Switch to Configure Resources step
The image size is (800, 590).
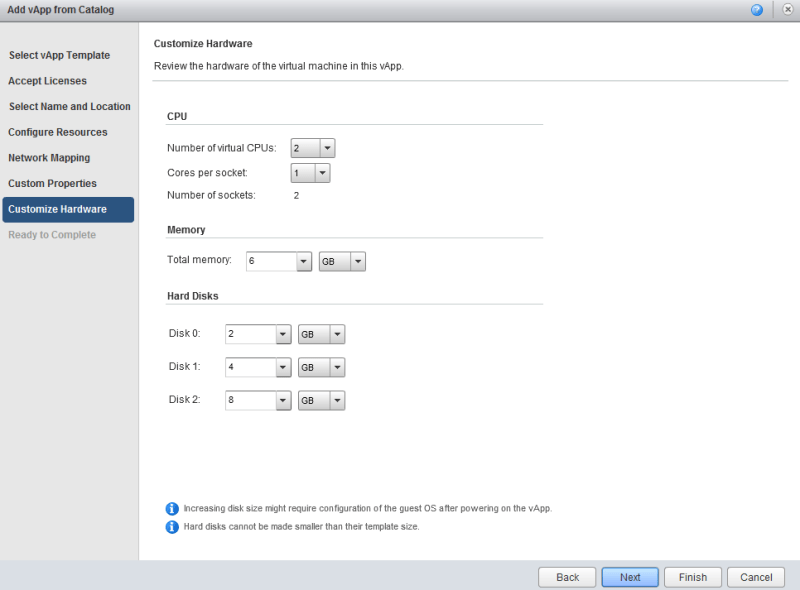coord(57,132)
